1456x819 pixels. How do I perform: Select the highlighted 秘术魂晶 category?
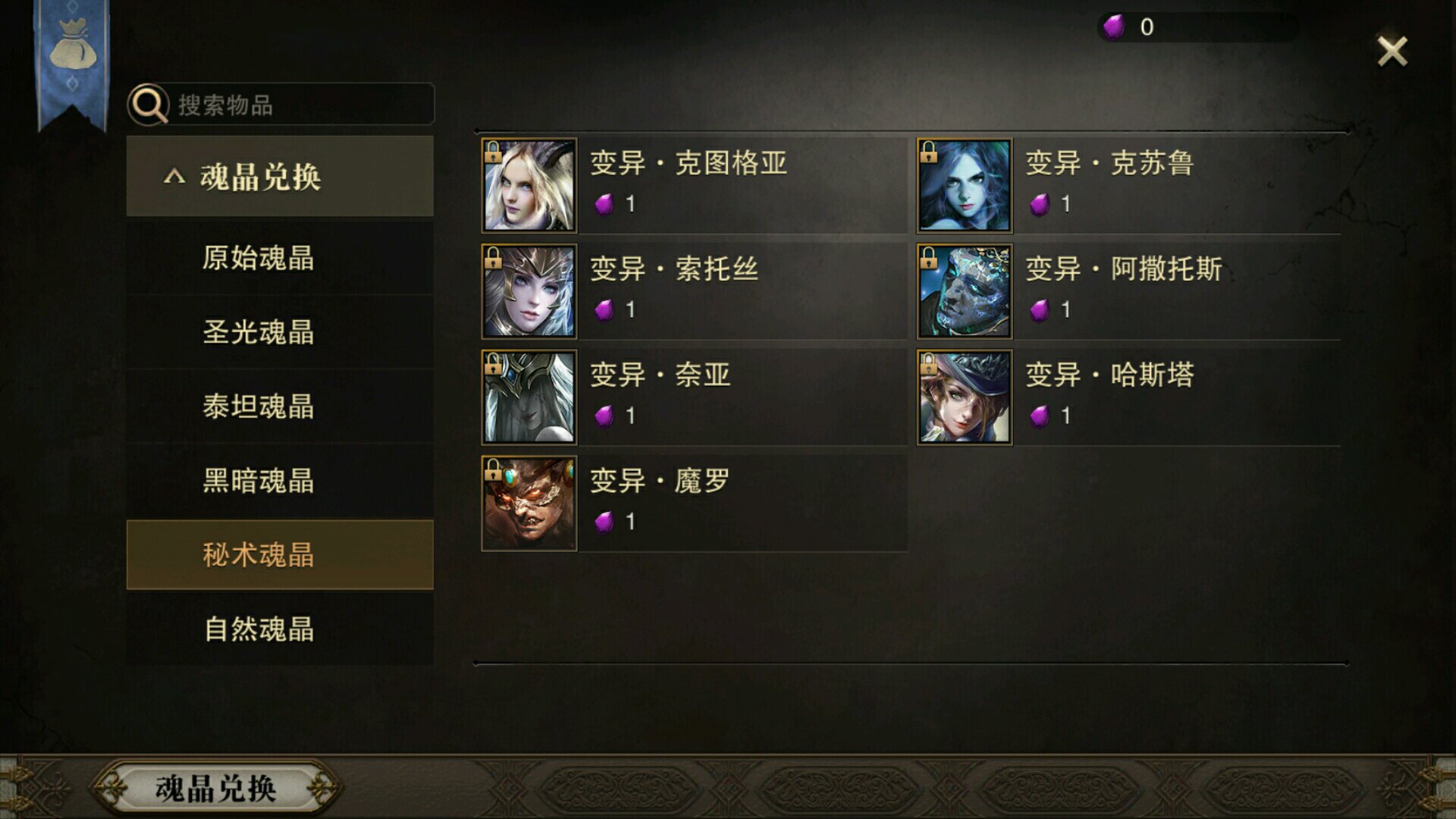click(x=280, y=555)
